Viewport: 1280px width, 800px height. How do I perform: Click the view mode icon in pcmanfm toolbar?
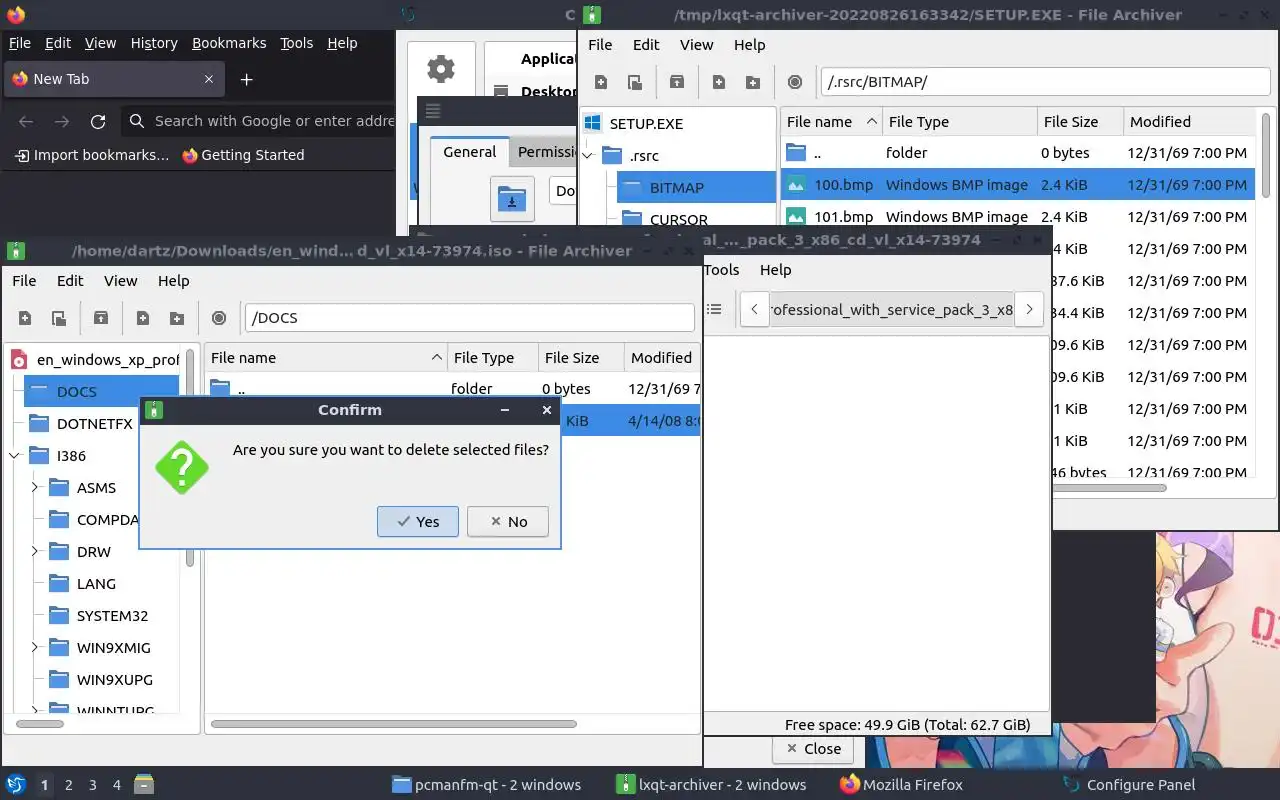tap(714, 309)
